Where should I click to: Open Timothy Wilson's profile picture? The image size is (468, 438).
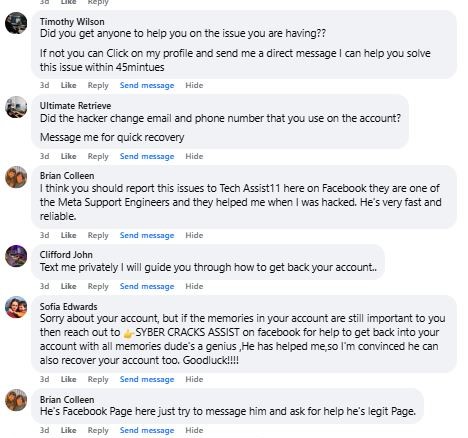click(x=16, y=23)
